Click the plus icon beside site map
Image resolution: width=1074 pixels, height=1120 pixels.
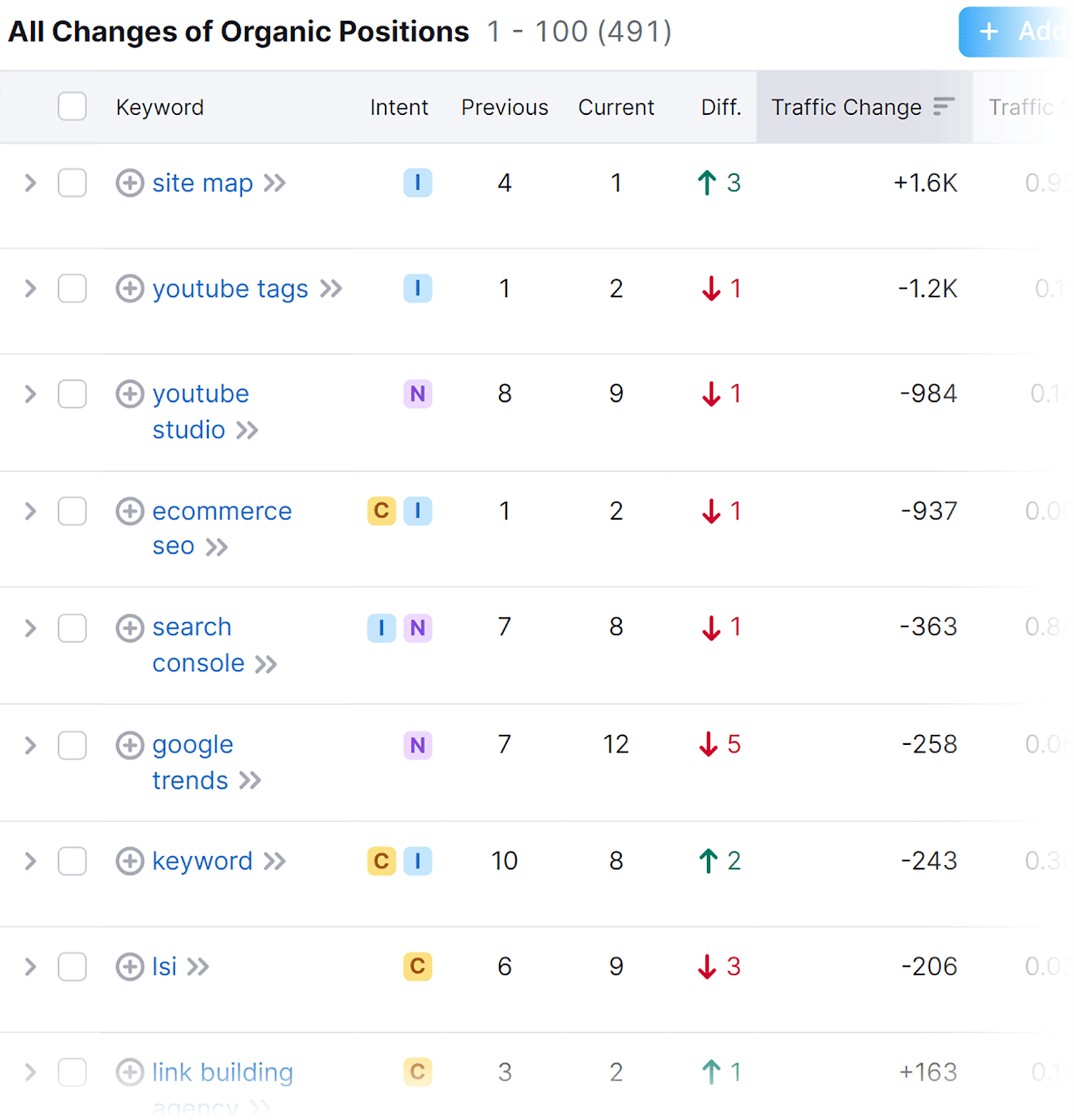click(x=130, y=183)
